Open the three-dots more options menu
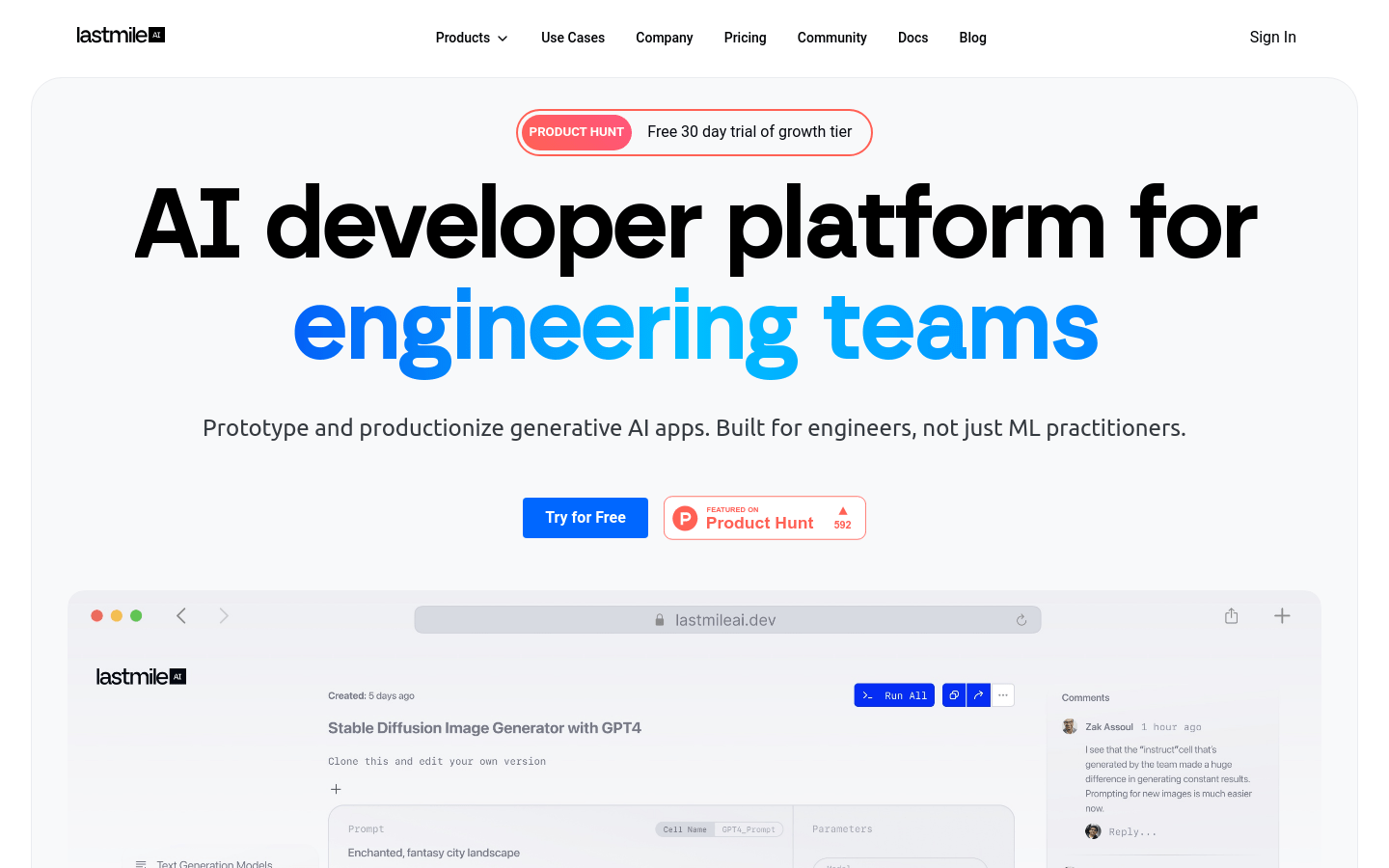Image resolution: width=1389 pixels, height=868 pixels. (x=1003, y=695)
